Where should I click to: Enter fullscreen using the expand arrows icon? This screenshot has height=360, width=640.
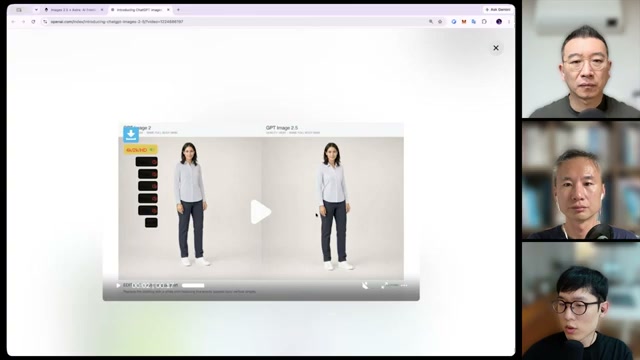(384, 285)
